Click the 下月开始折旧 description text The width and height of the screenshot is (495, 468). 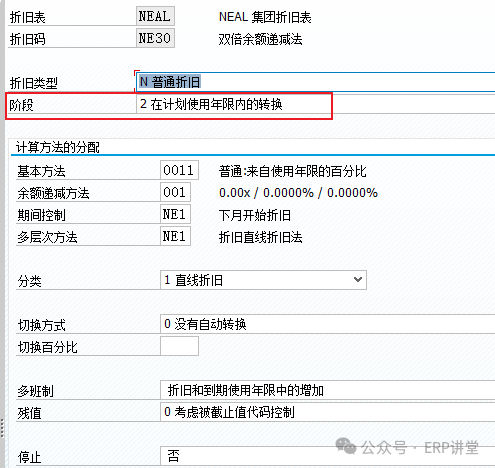pyautogui.click(x=255, y=215)
